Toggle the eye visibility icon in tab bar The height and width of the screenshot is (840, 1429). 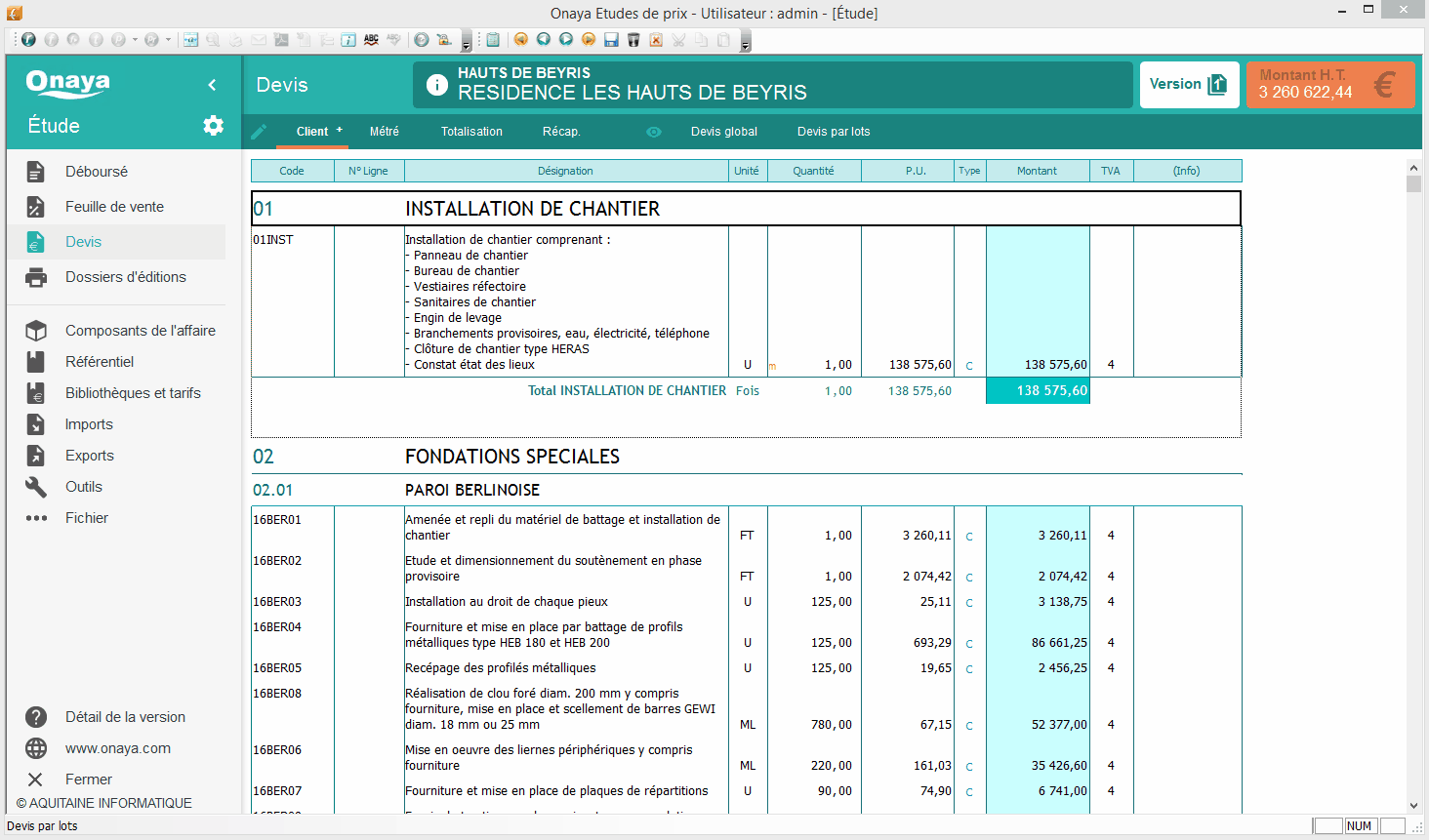(x=654, y=132)
